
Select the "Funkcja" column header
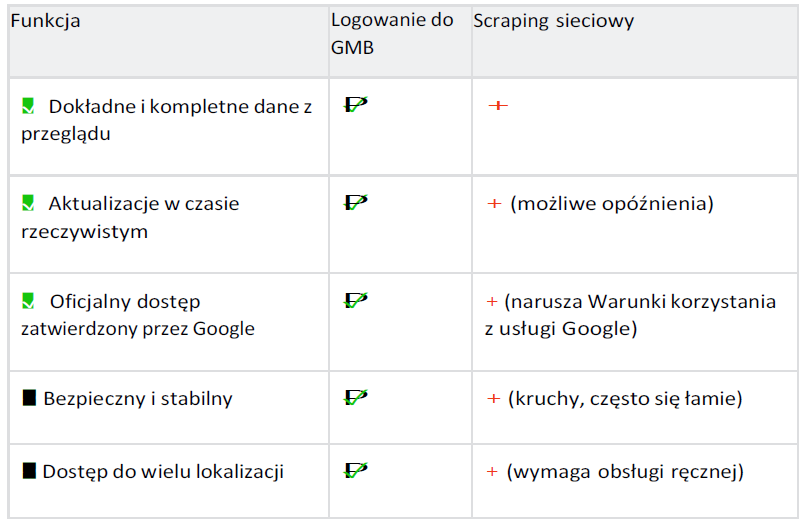pos(46,21)
